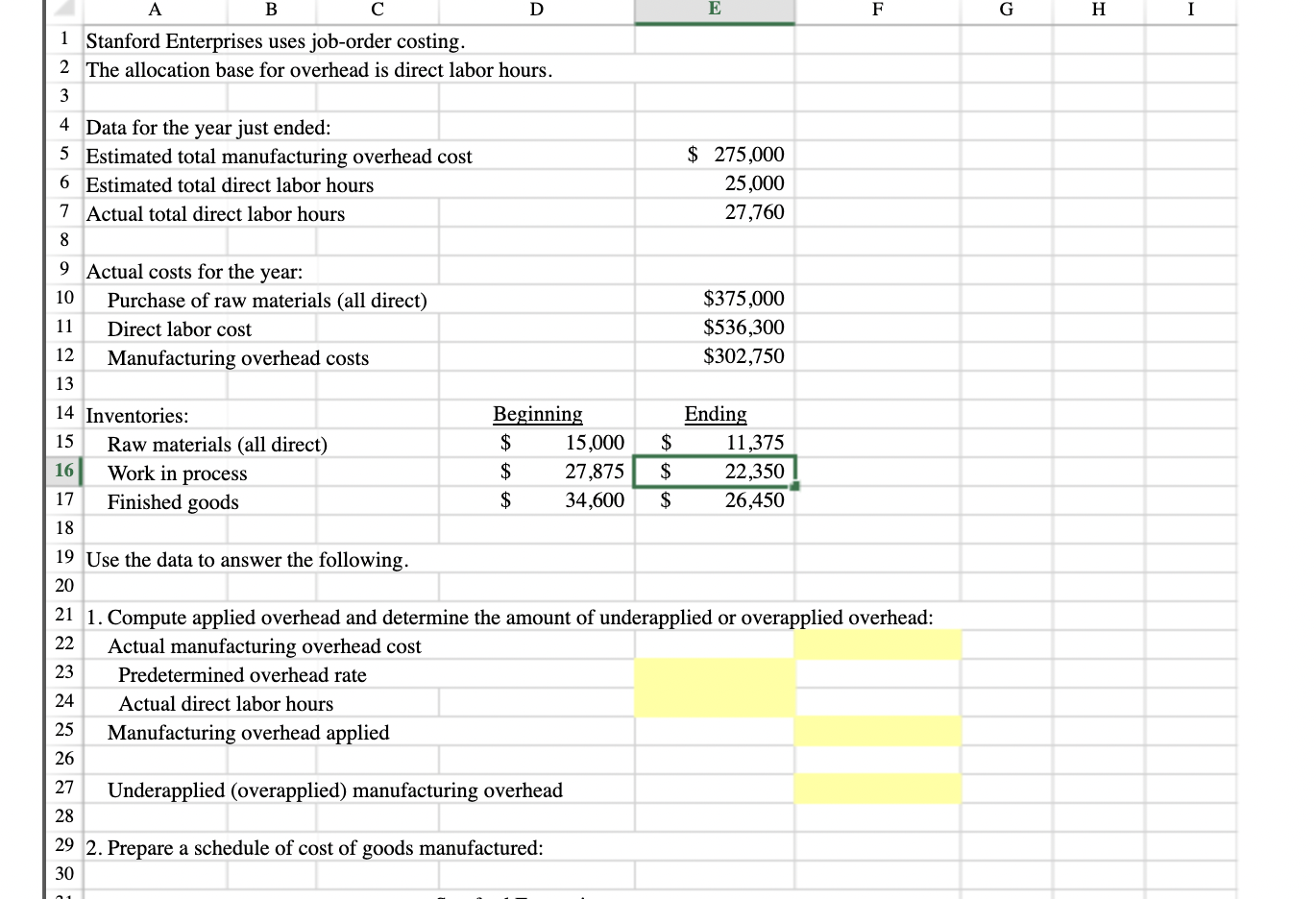
Task: Select column I header
Action: (x=1190, y=10)
